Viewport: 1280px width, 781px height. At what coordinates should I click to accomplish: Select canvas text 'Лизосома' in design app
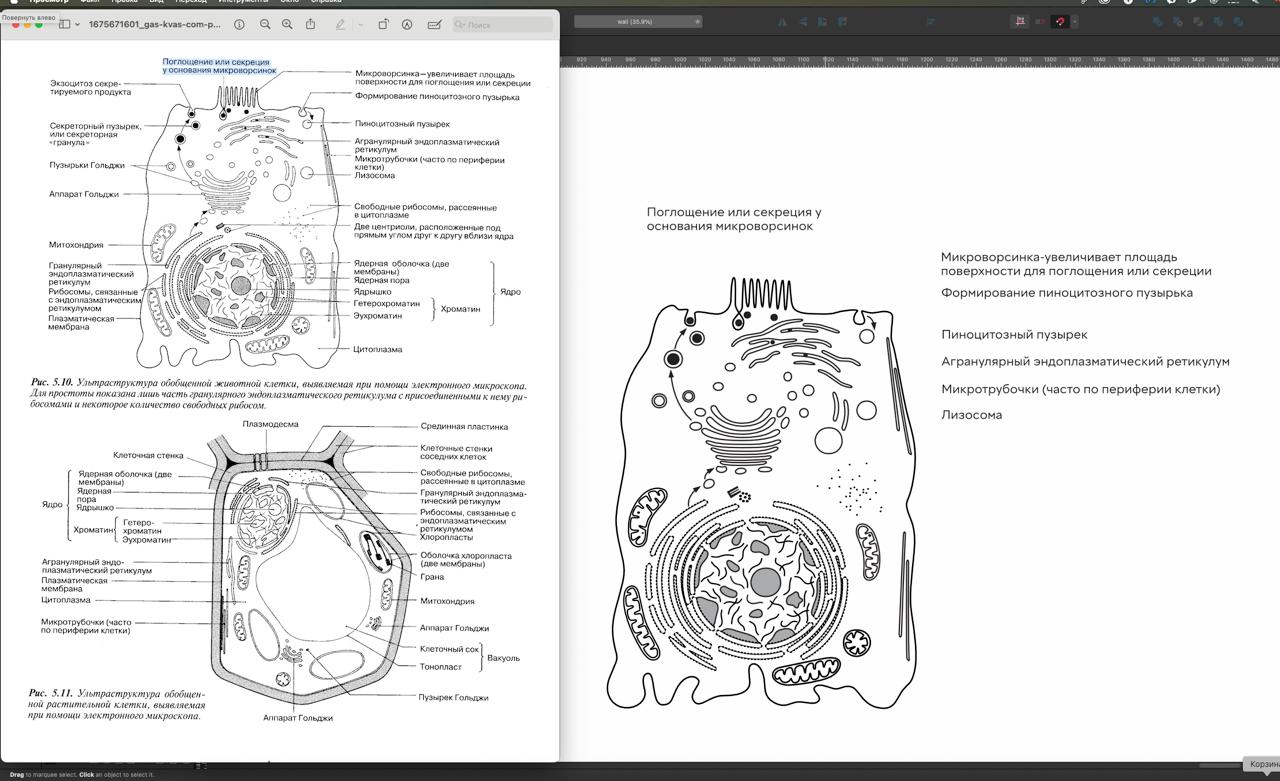971,415
